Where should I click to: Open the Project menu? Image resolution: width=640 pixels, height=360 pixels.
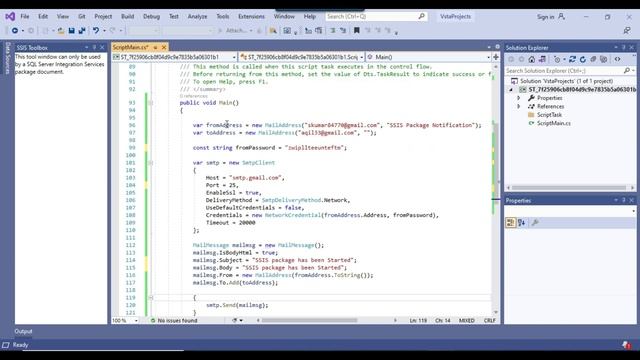[103, 16]
